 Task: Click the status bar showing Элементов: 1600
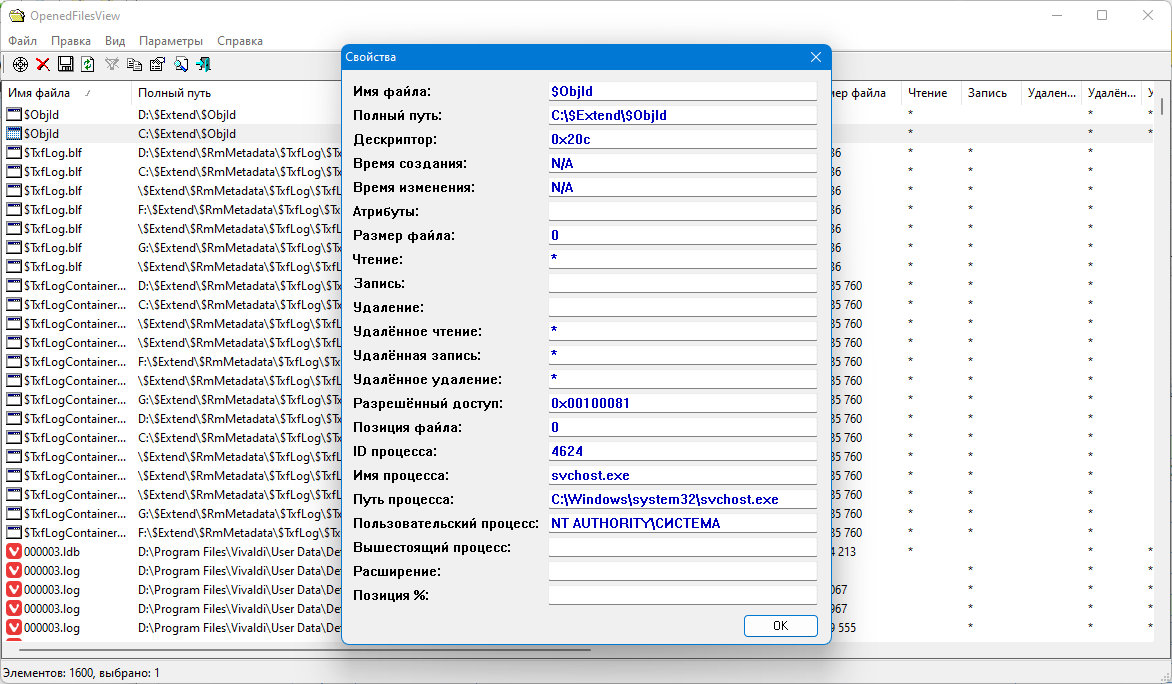point(80,673)
